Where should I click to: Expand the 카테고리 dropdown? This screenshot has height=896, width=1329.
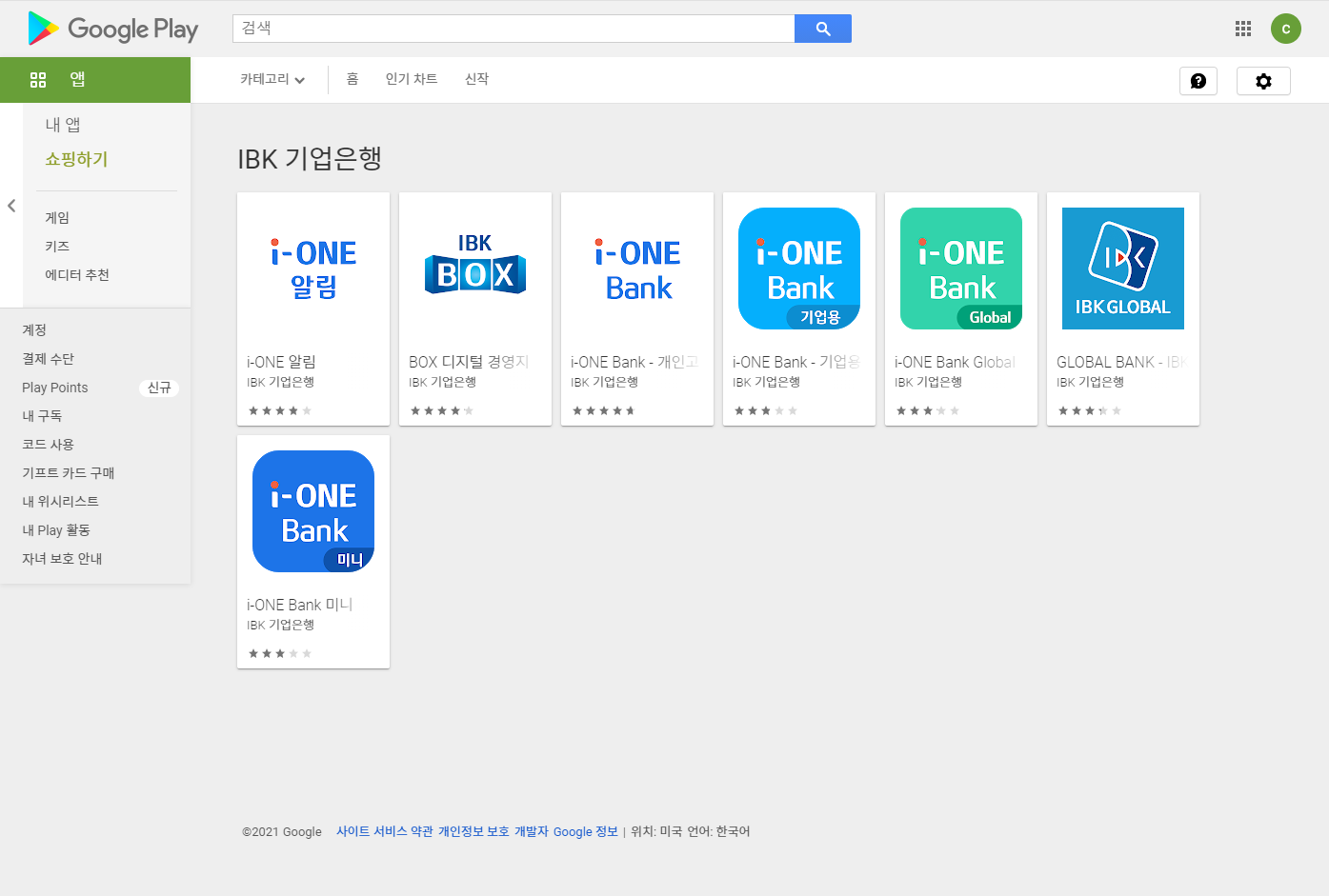coord(272,79)
